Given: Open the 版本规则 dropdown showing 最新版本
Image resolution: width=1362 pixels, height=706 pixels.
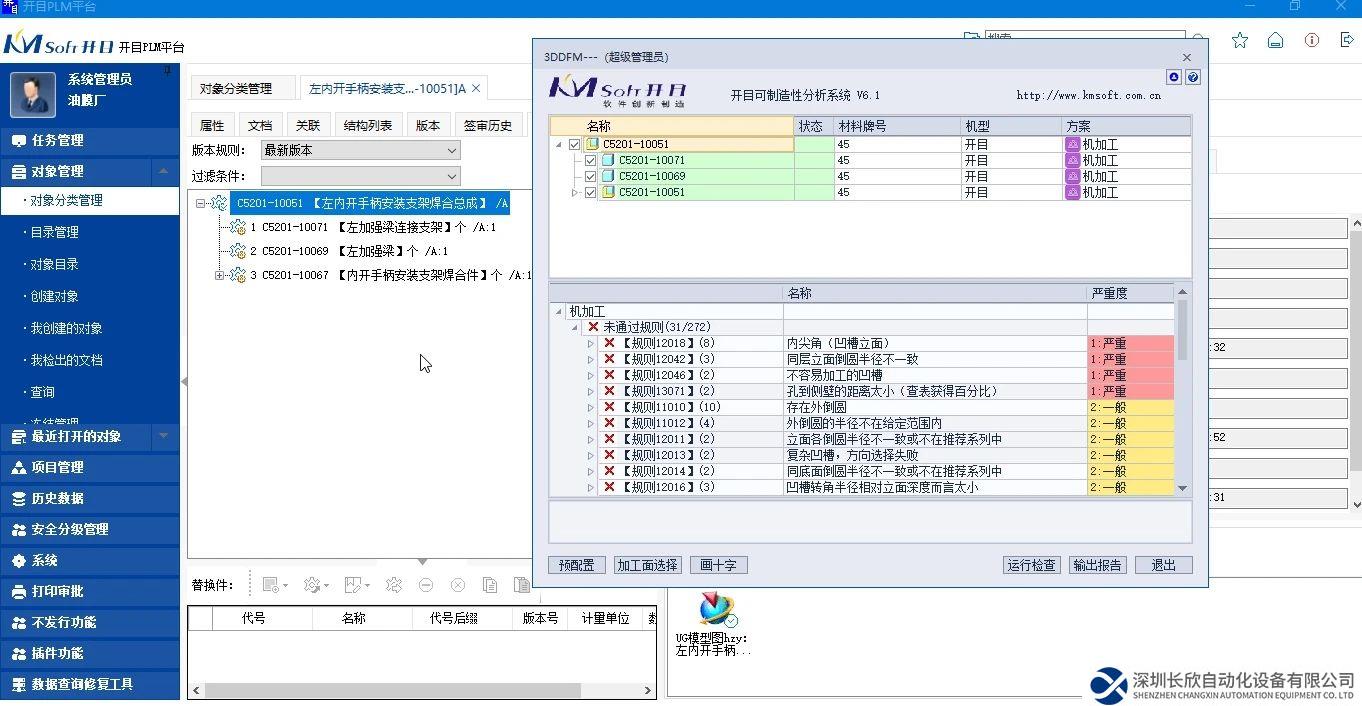Looking at the screenshot, I should click(x=360, y=150).
